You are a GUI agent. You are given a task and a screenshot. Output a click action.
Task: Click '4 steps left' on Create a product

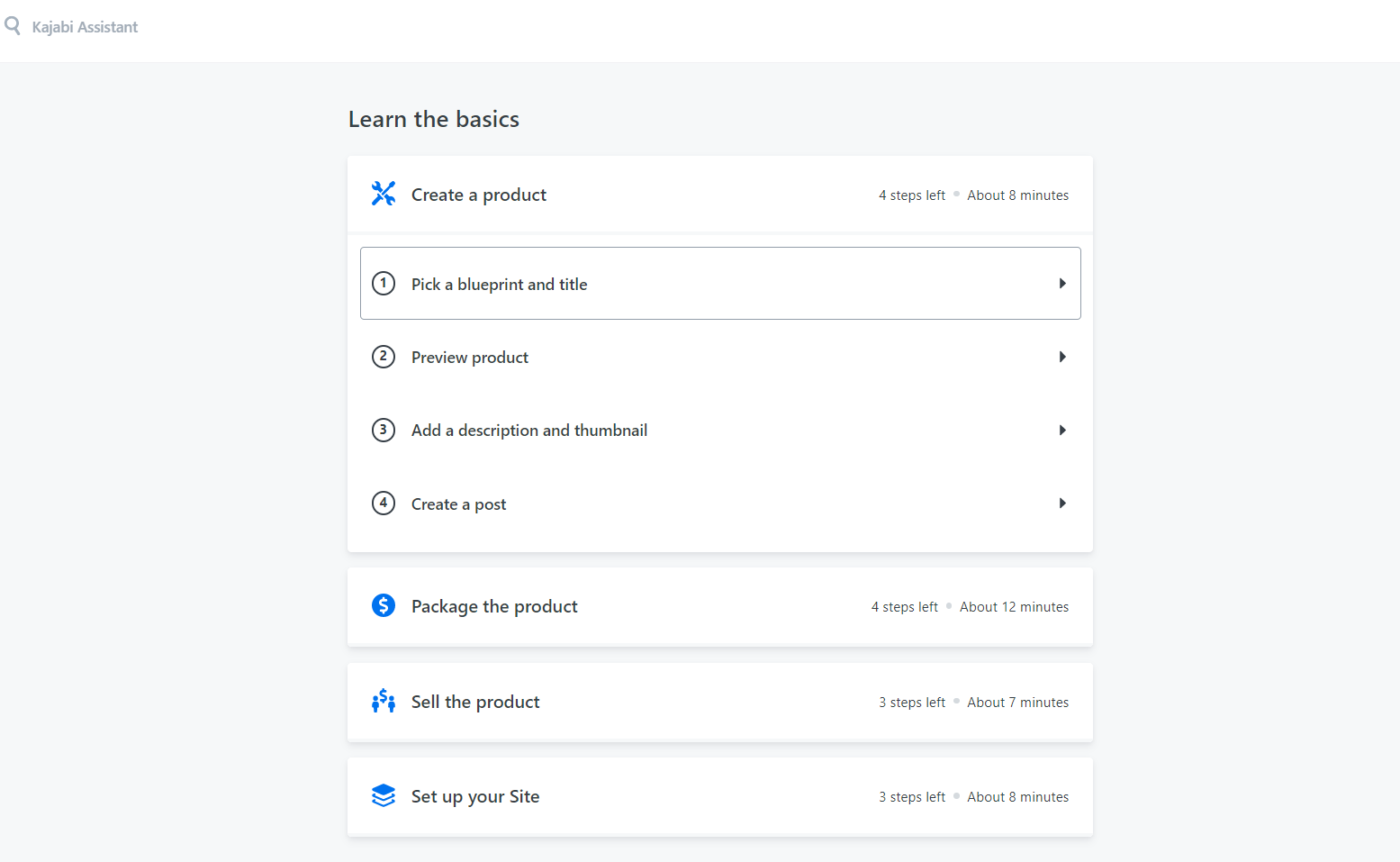coord(912,195)
